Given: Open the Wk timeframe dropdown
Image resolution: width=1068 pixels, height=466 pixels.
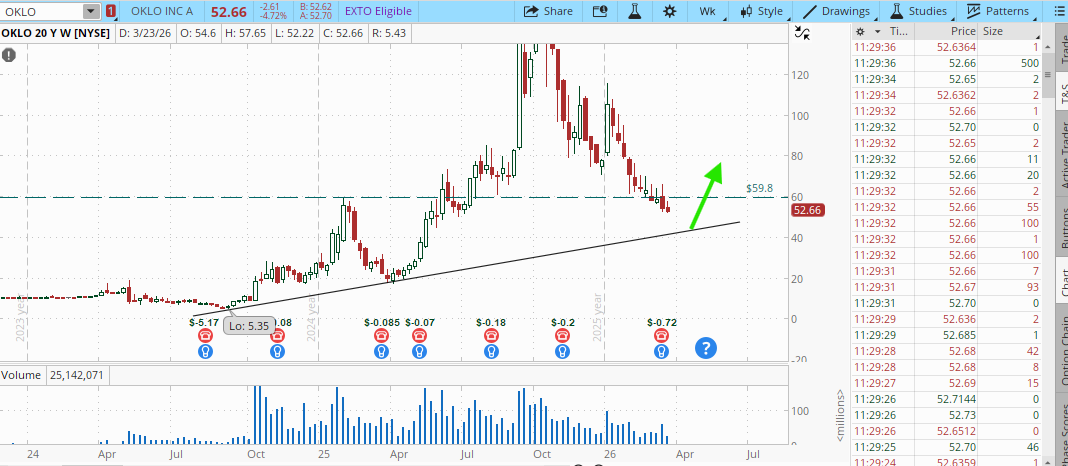Looking at the screenshot, I should coord(708,11).
